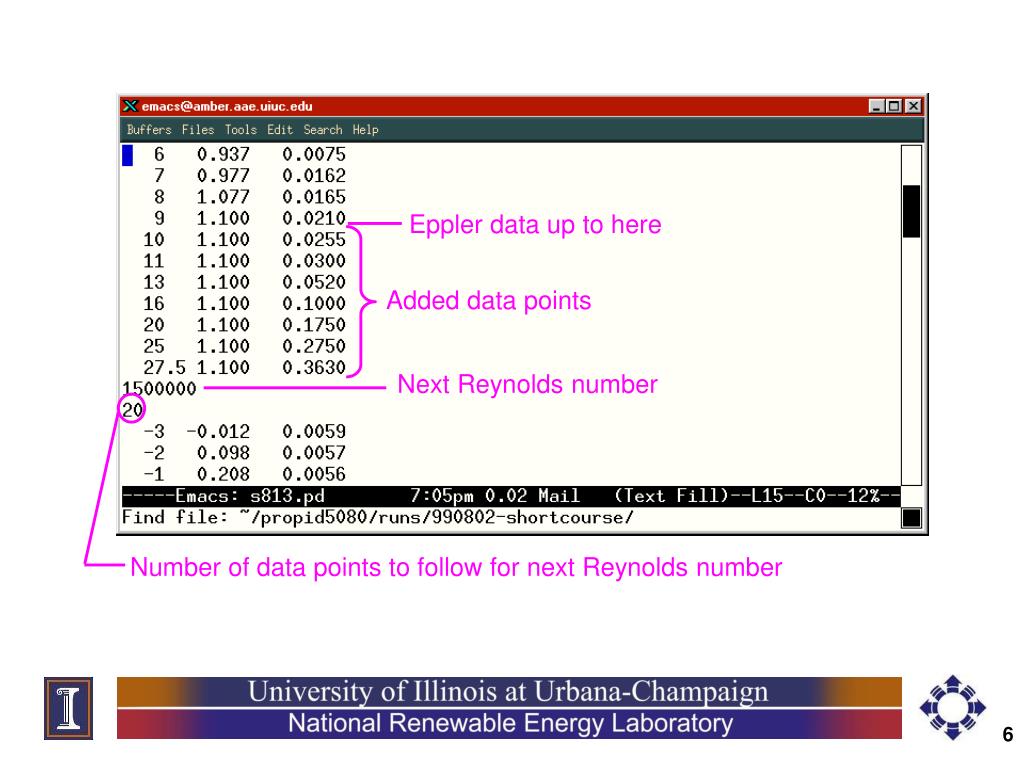Screen dimensions: 1024x768
Task: Open the Buffers menu
Action: pyautogui.click(x=149, y=129)
